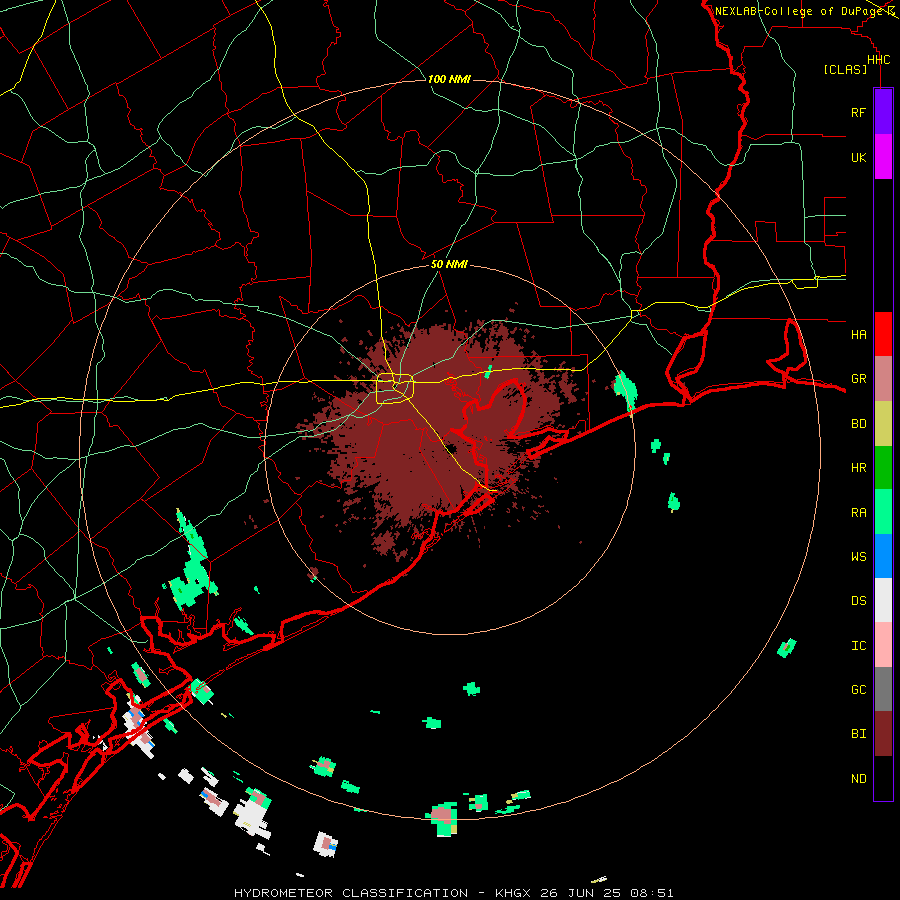This screenshot has height=900, width=900.
Task: Click the "HA" legend label
Action: coord(858,334)
